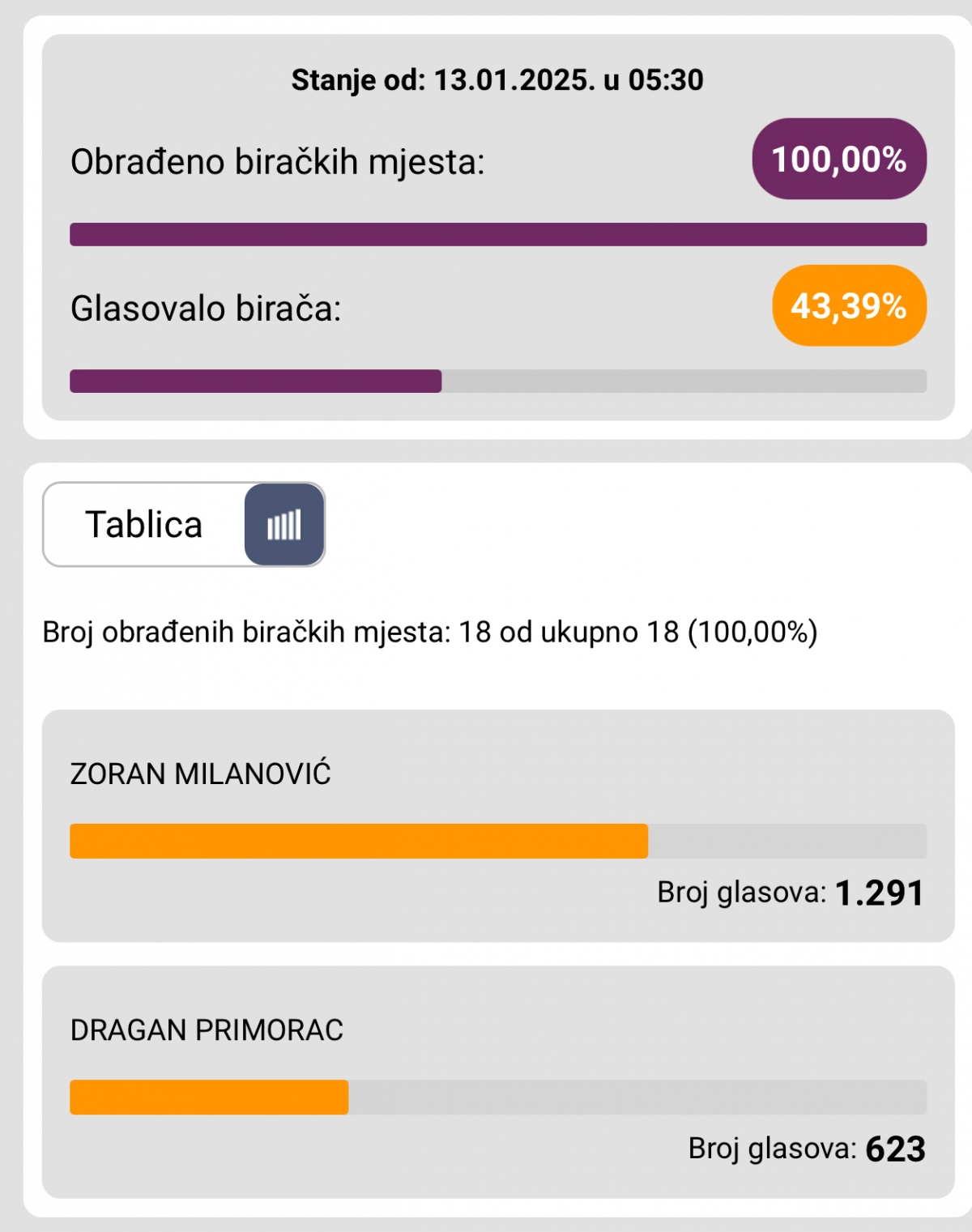
Task: Click the orange 43,39% turnout badge
Action: (x=848, y=306)
